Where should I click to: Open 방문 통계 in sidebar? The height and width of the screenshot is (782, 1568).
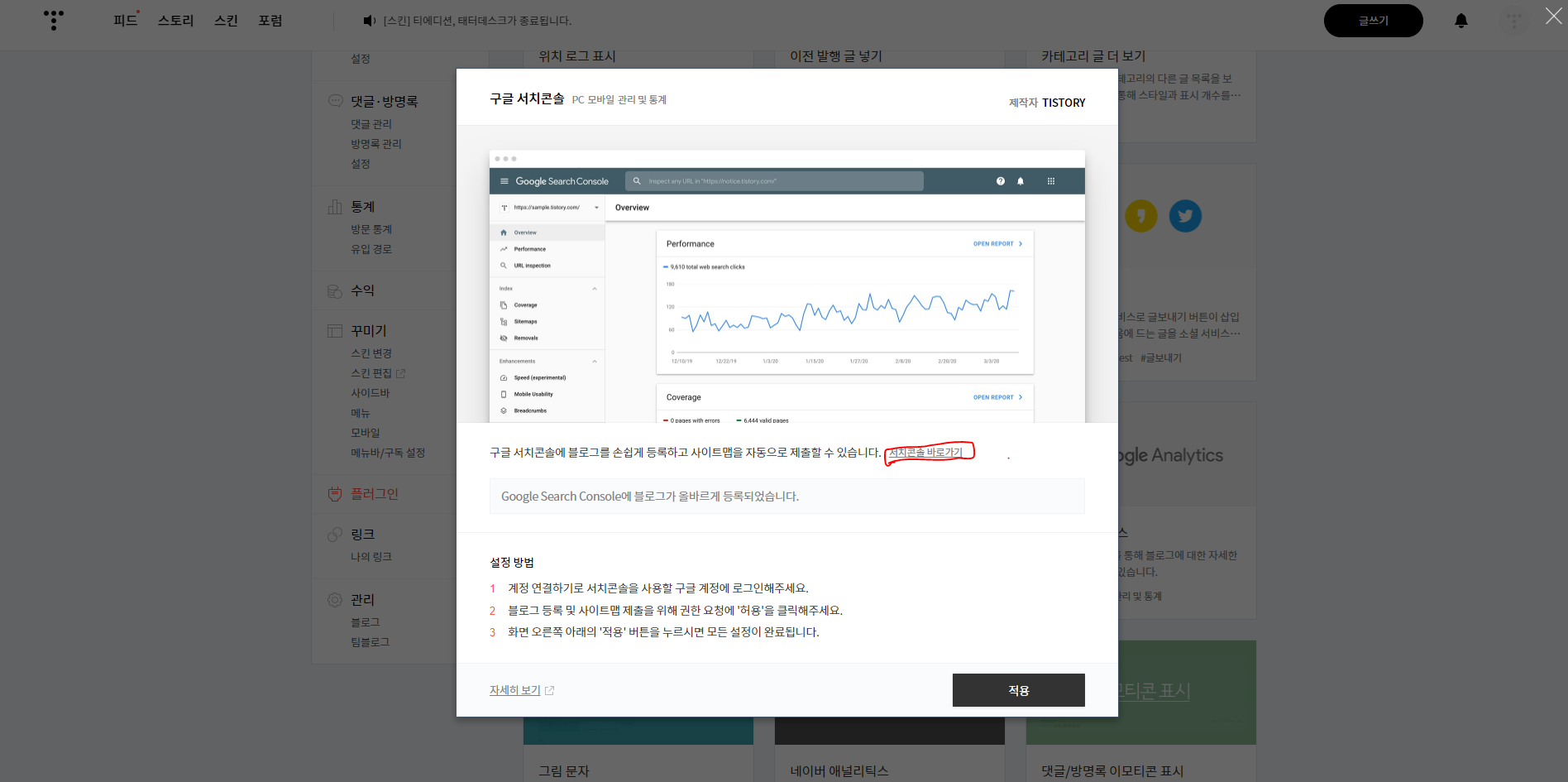(x=371, y=229)
